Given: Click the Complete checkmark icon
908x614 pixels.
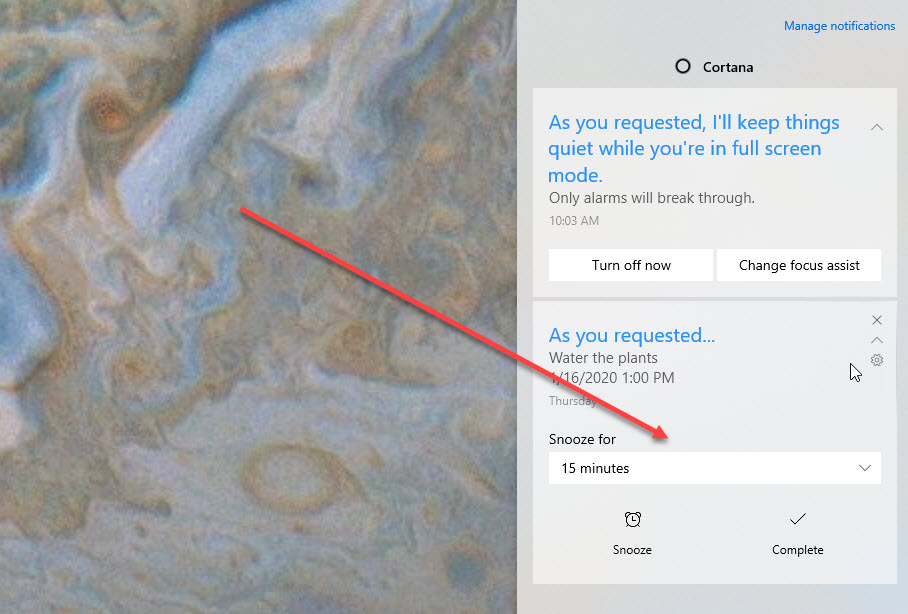Looking at the screenshot, I should tap(797, 519).
